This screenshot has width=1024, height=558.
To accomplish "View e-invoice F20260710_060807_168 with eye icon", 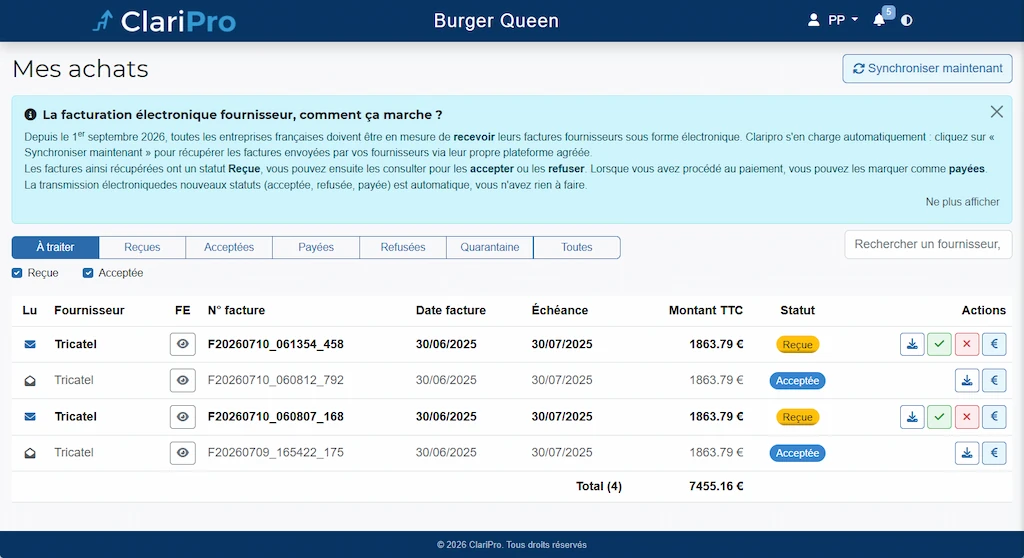I will [x=183, y=417].
